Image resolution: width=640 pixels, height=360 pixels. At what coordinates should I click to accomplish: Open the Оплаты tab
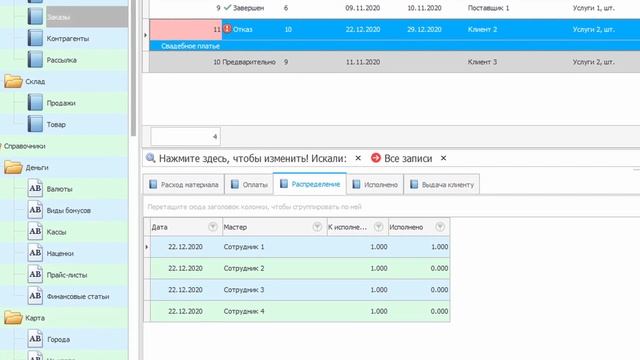[x=249, y=184]
